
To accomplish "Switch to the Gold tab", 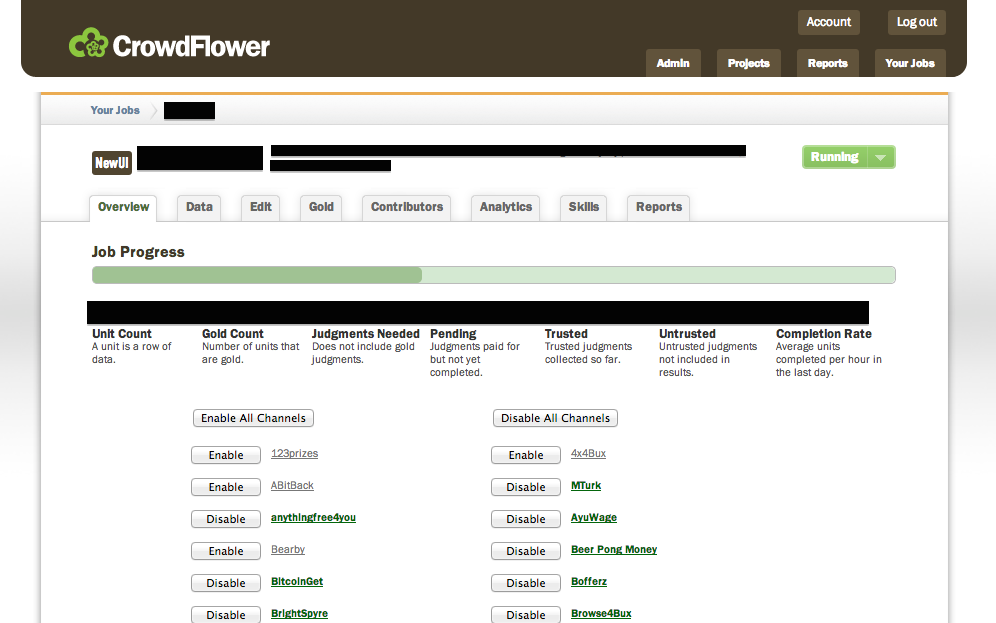I will click(321, 208).
